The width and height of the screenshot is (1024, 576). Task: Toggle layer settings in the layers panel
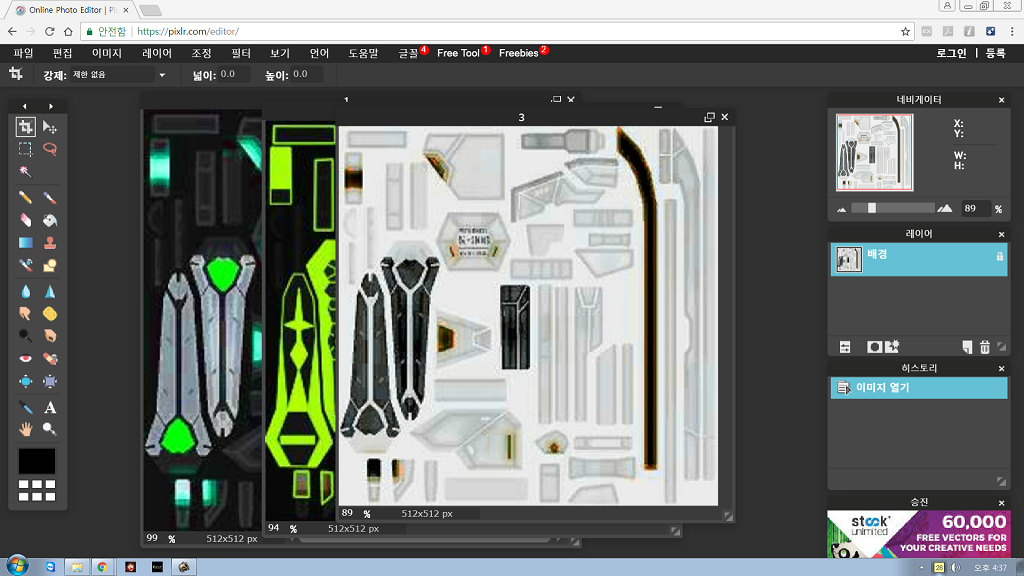pyautogui.click(x=845, y=347)
